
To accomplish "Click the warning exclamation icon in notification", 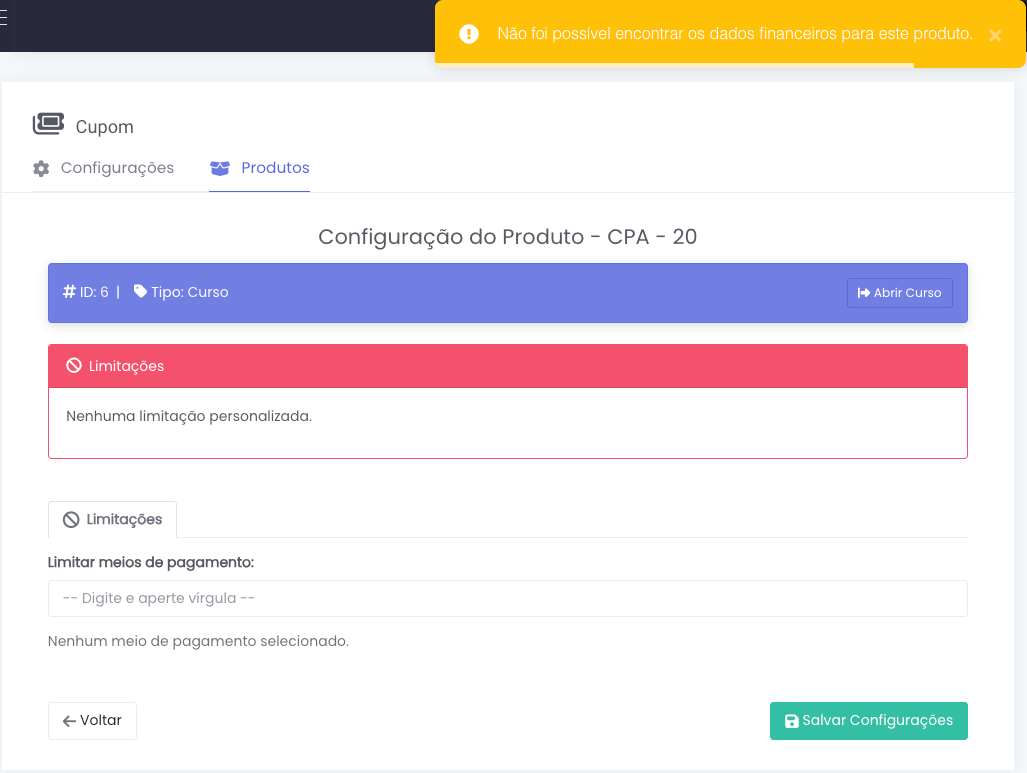I will pyautogui.click(x=469, y=34).
